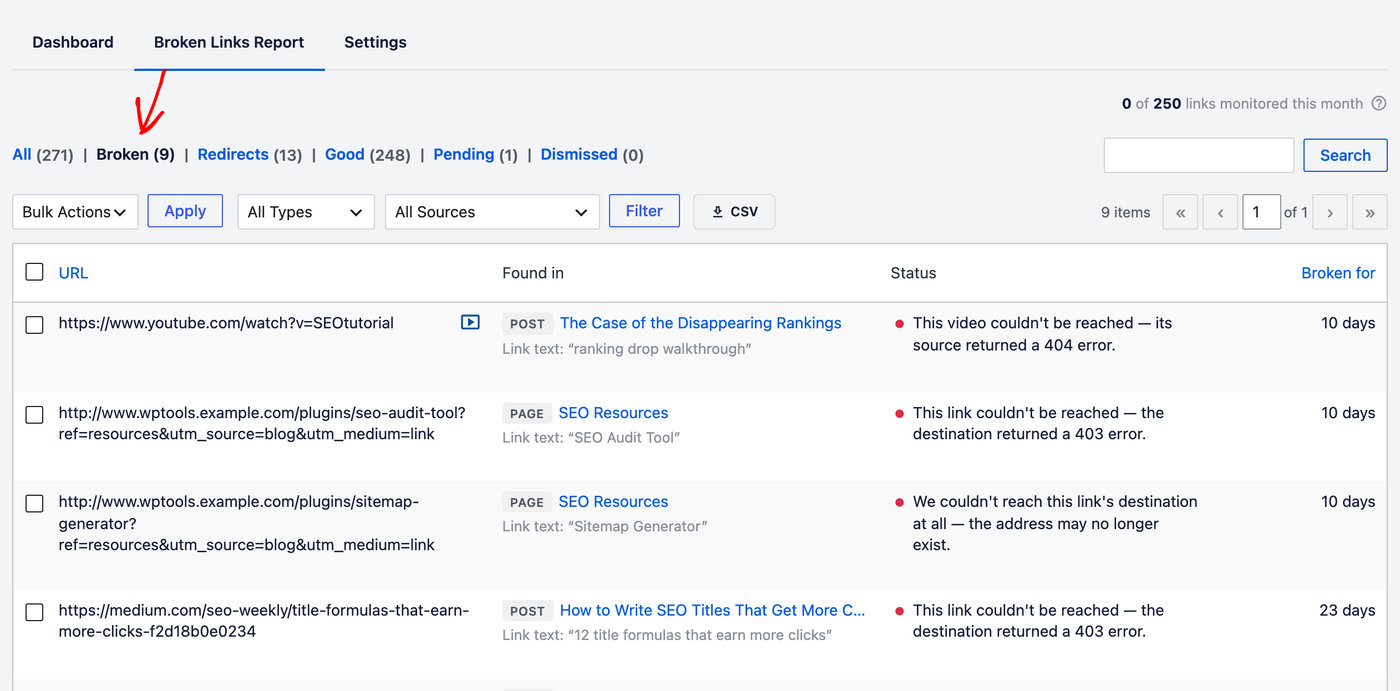Click the "23 days" broken duration
Screen dimensions: 1400x691
tap(1347, 610)
